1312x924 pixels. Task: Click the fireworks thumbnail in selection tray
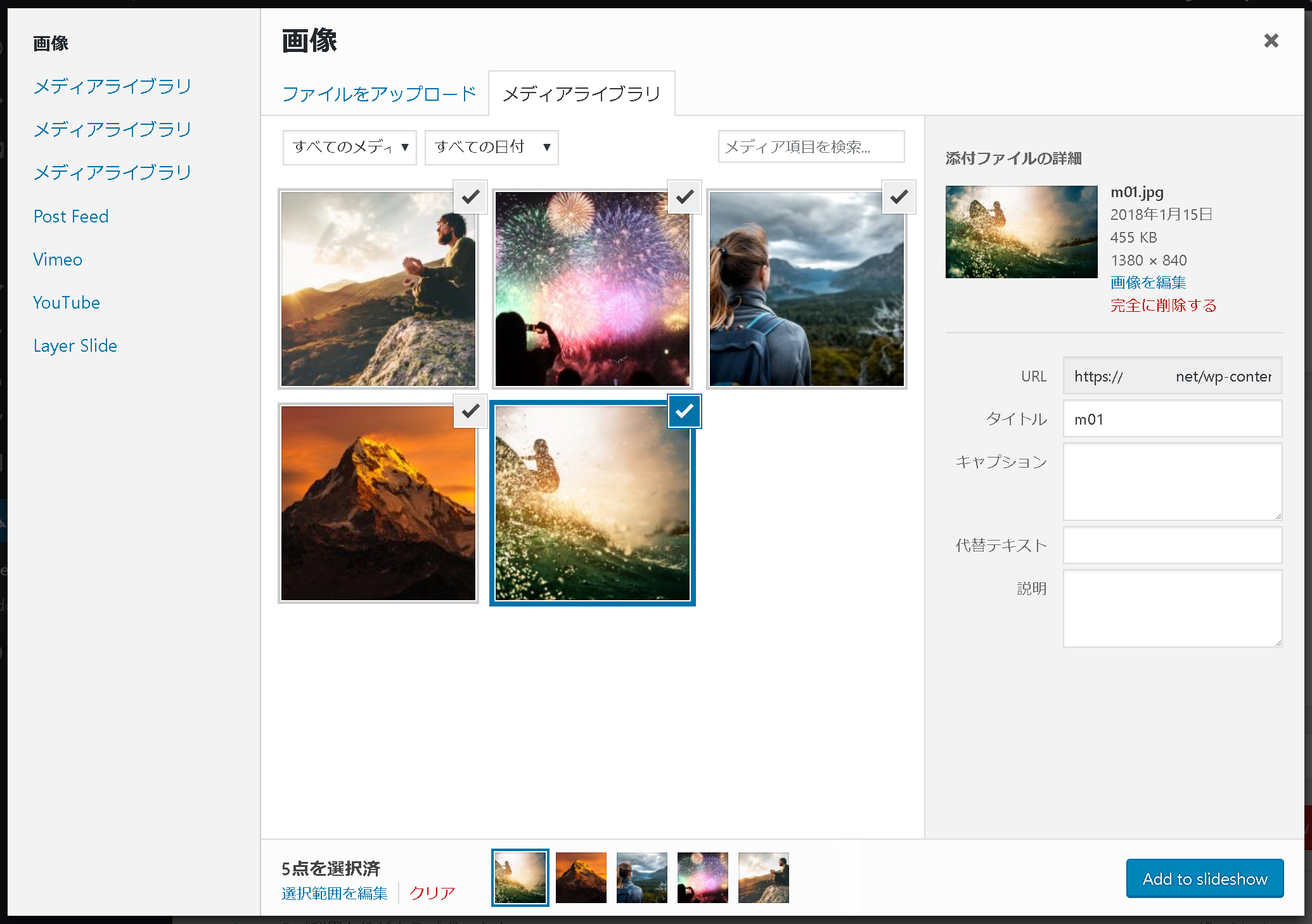click(702, 878)
